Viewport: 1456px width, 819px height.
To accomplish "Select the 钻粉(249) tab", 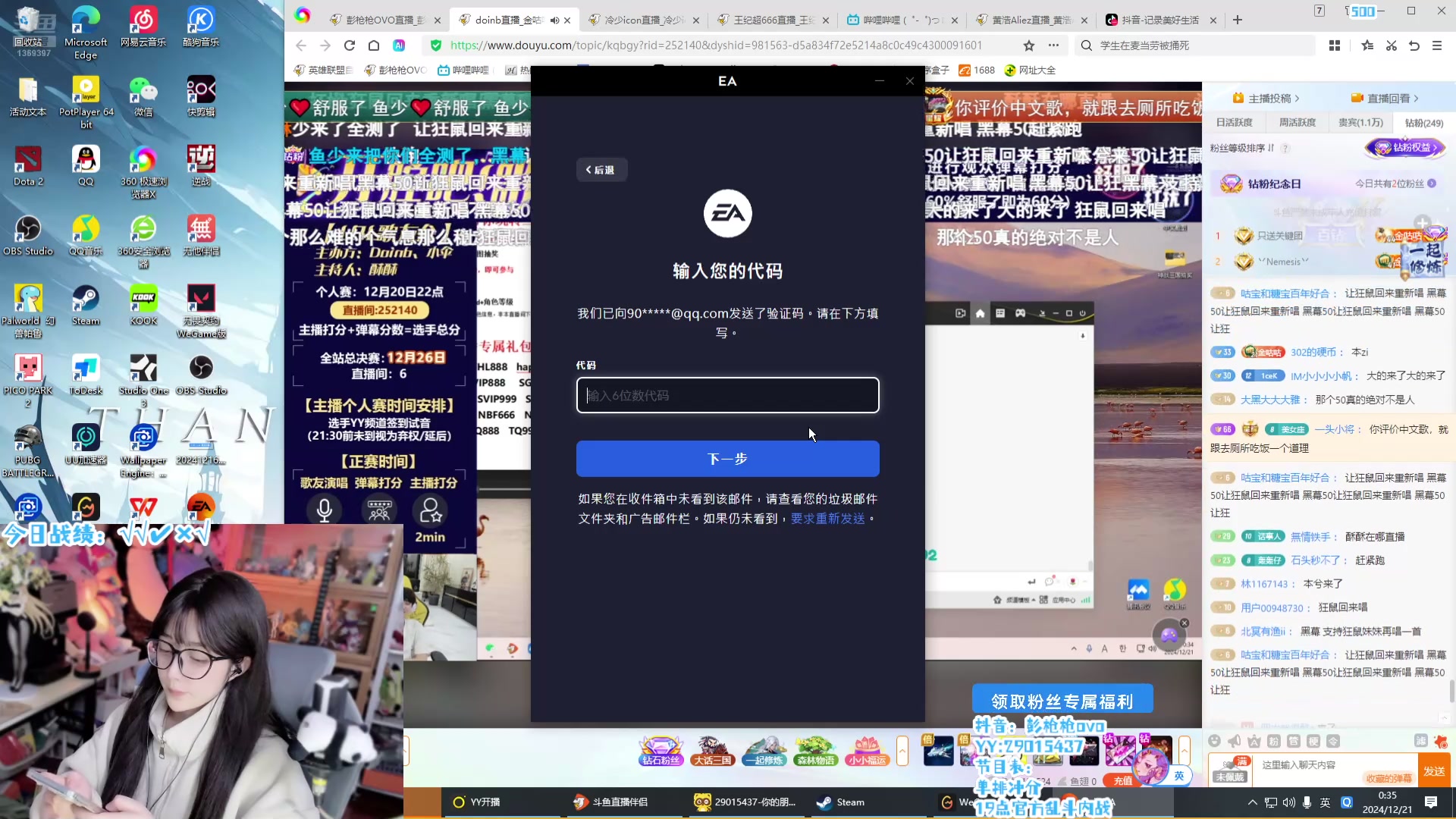I will tap(1424, 123).
